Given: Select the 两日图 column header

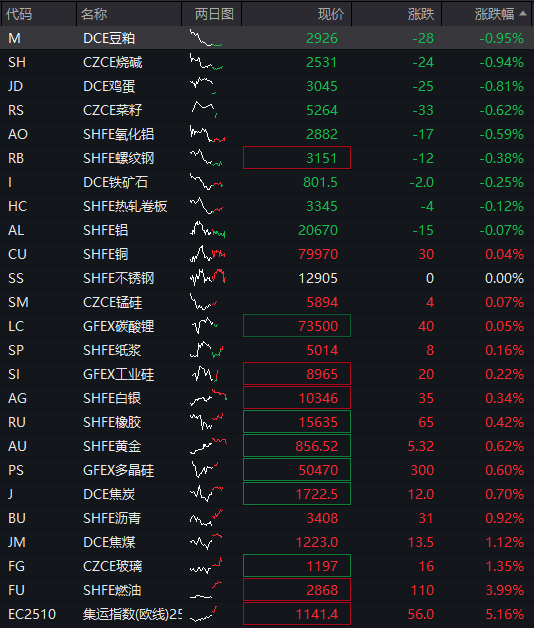Looking at the screenshot, I should pyautogui.click(x=214, y=14).
